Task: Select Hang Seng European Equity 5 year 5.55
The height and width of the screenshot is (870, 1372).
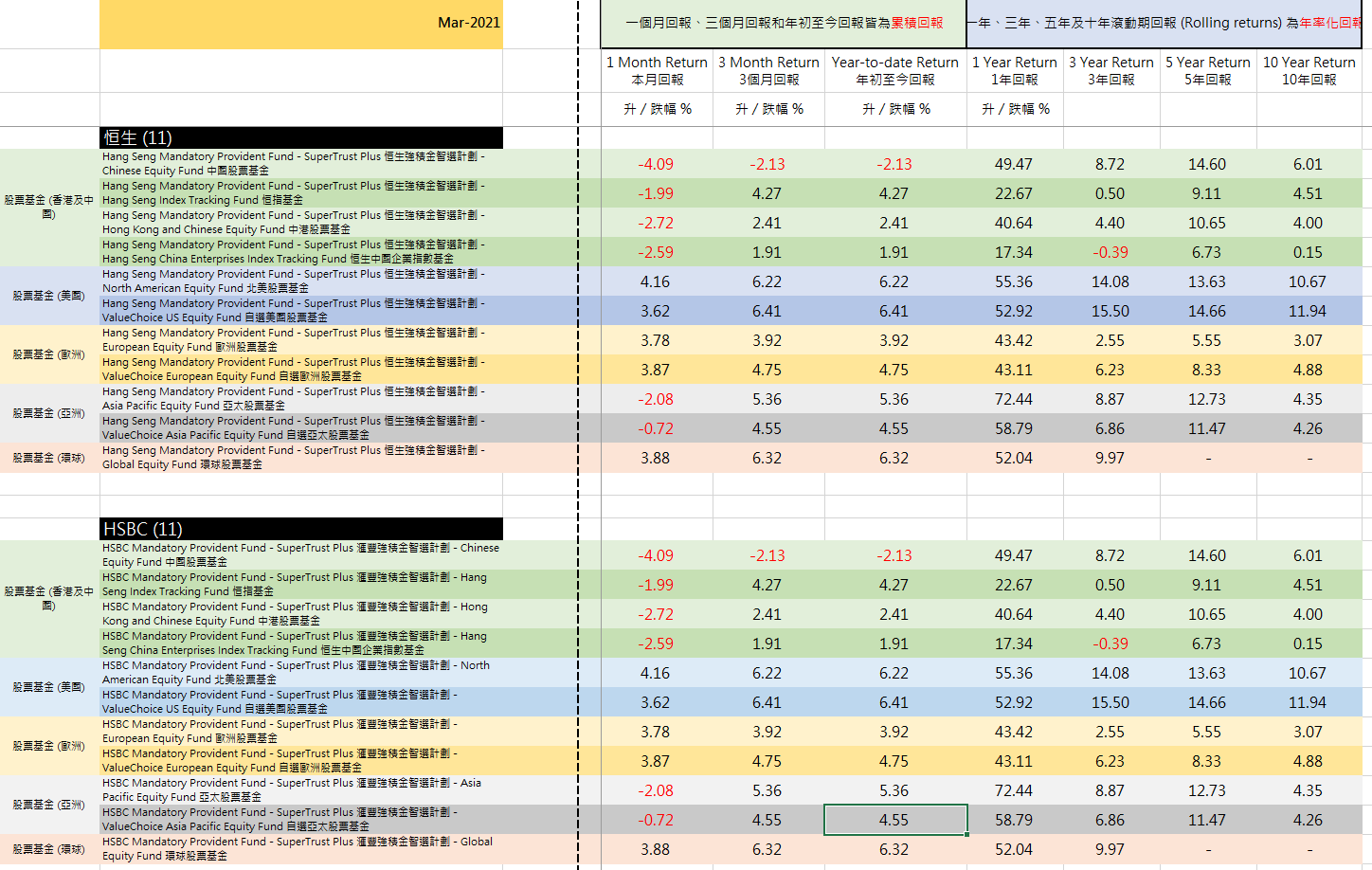Action: pos(1208,340)
